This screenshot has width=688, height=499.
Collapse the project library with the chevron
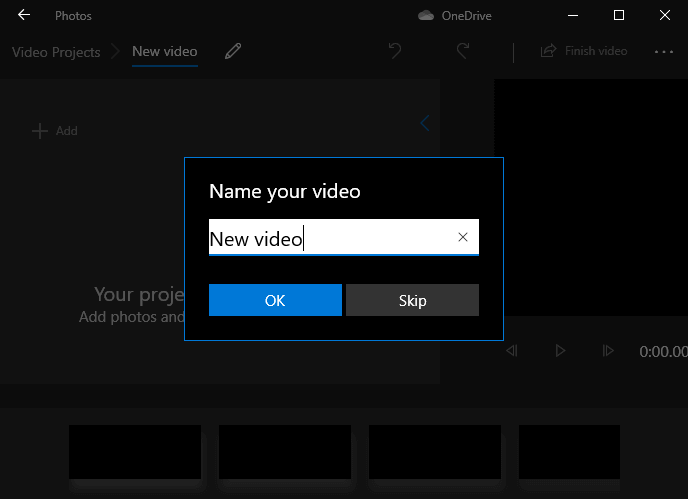tap(425, 124)
